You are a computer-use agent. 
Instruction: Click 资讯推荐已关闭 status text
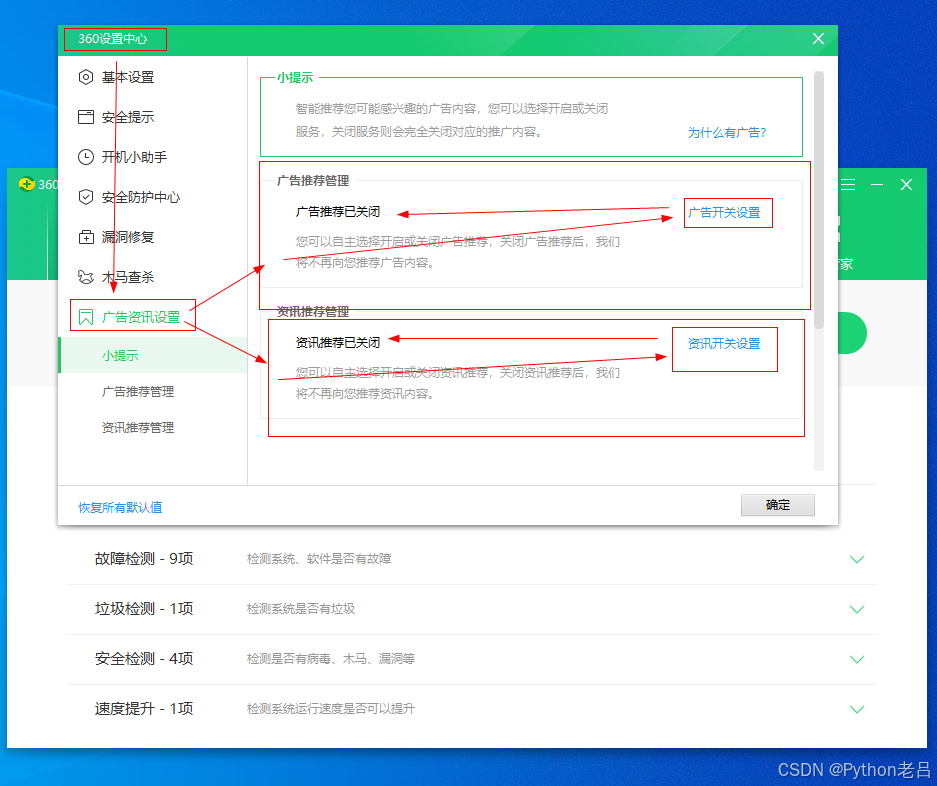[x=338, y=342]
